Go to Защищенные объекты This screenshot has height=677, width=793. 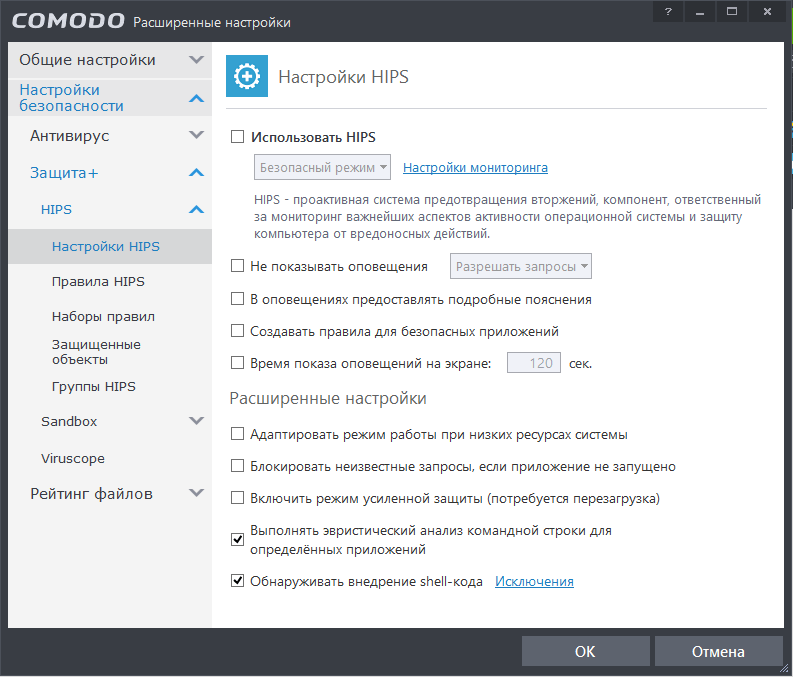(x=96, y=352)
